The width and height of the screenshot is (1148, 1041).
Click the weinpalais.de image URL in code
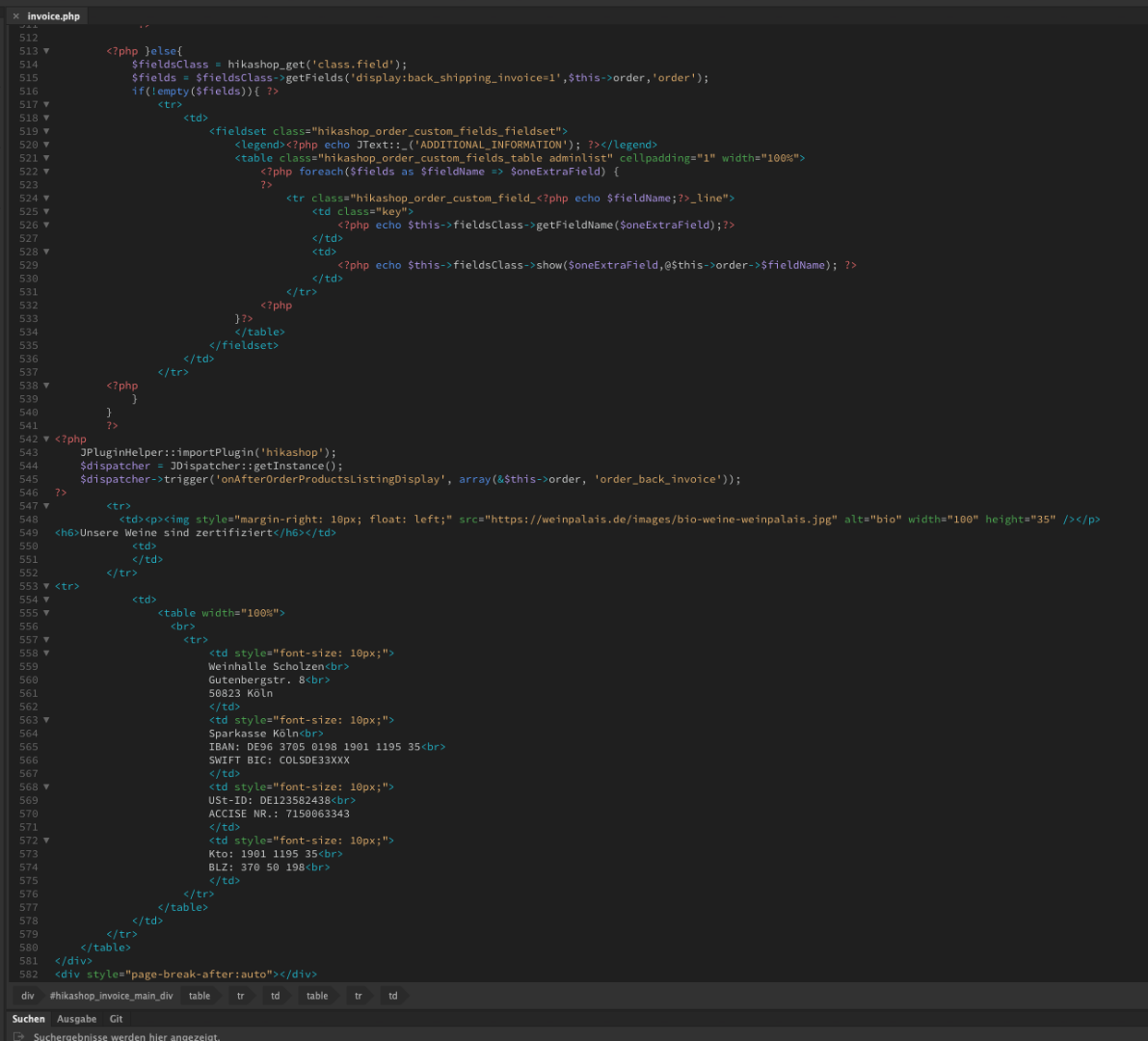pyautogui.click(x=661, y=520)
